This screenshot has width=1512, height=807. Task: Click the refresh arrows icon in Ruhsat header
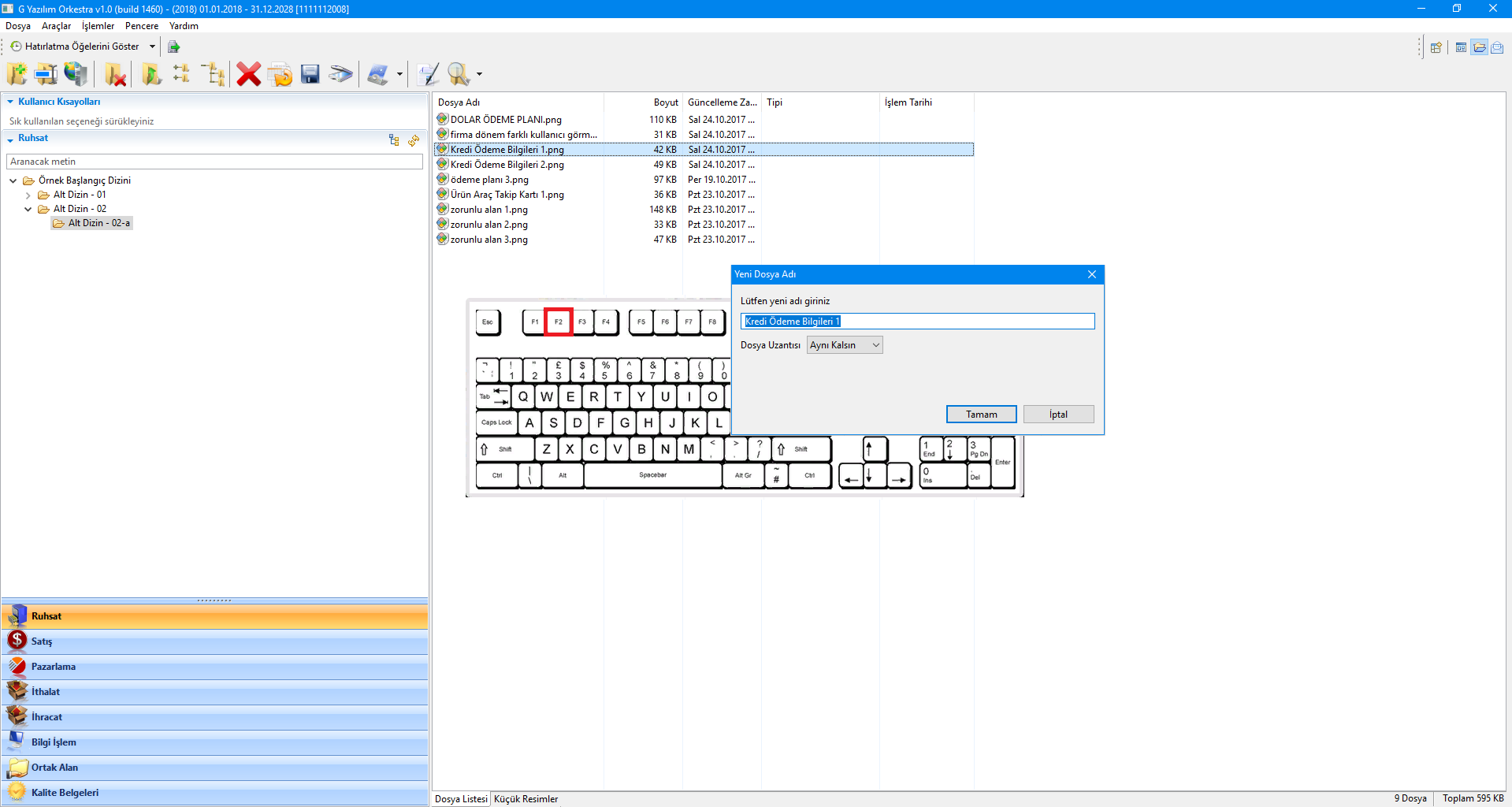(414, 140)
